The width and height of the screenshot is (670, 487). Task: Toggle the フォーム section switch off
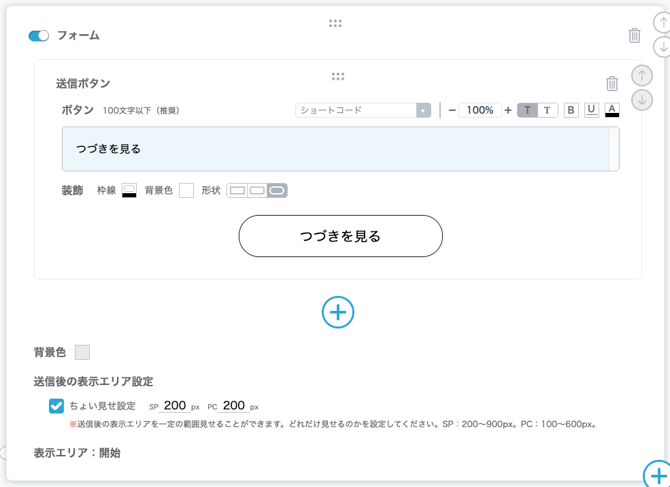pyautogui.click(x=39, y=36)
